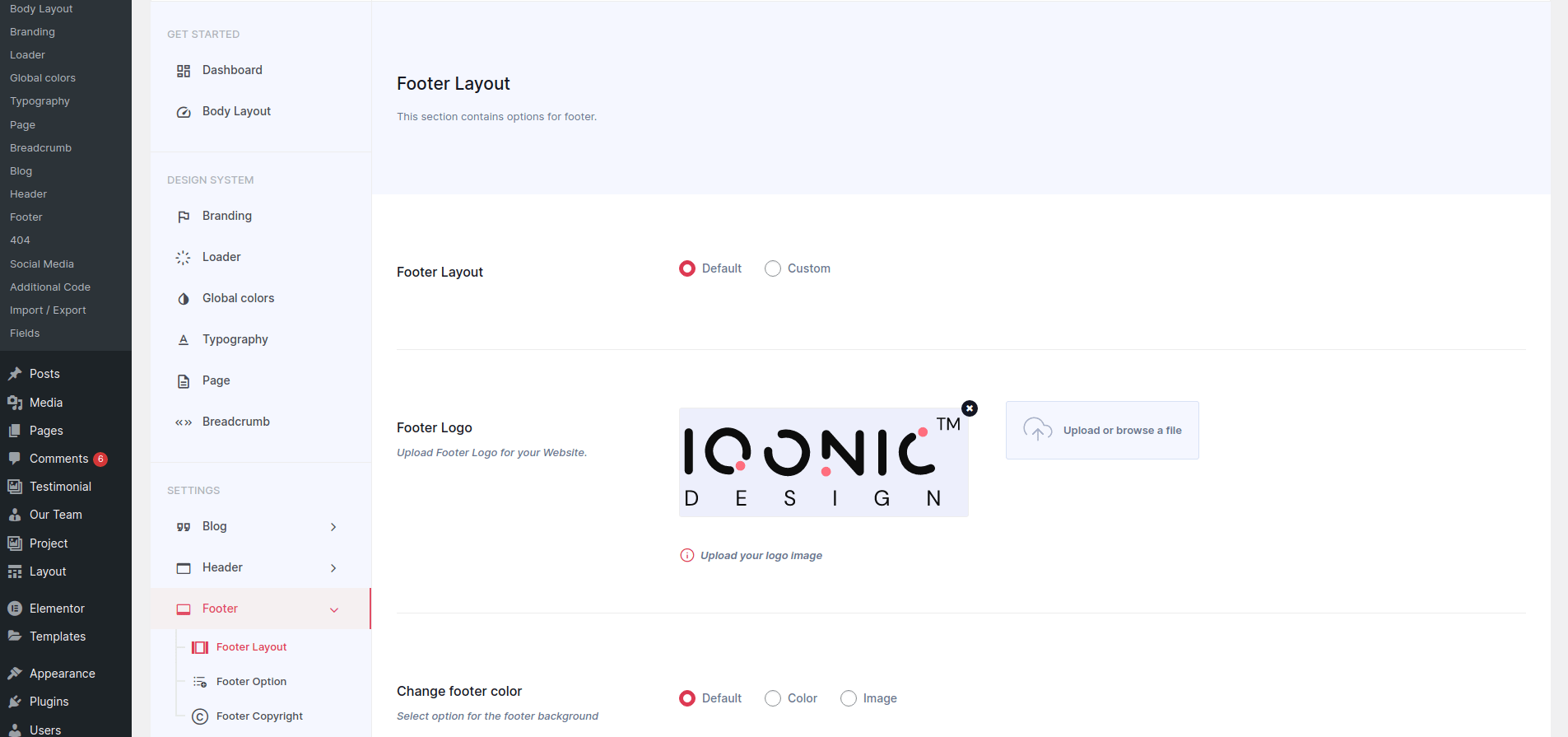Screen dimensions: 1568x737
Task: Click Footer in dark submenu
Action: click(x=26, y=217)
